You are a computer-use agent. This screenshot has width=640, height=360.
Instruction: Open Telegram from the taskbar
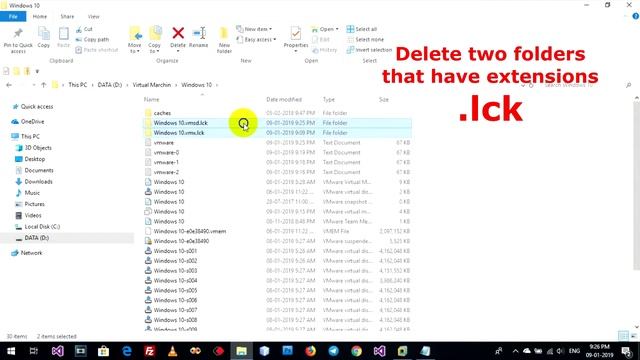point(333,351)
